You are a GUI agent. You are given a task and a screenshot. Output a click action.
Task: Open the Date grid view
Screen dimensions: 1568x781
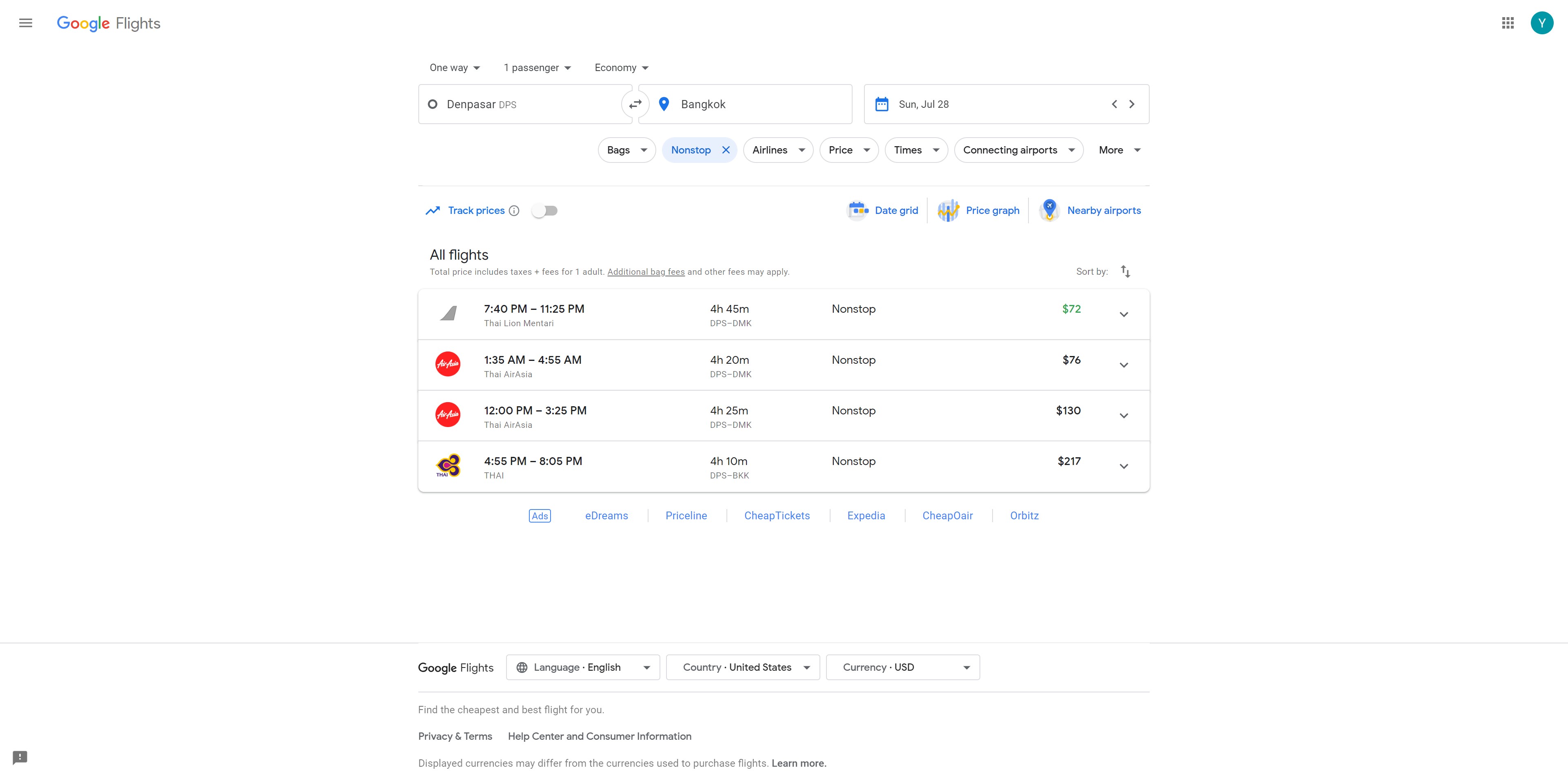tap(896, 211)
